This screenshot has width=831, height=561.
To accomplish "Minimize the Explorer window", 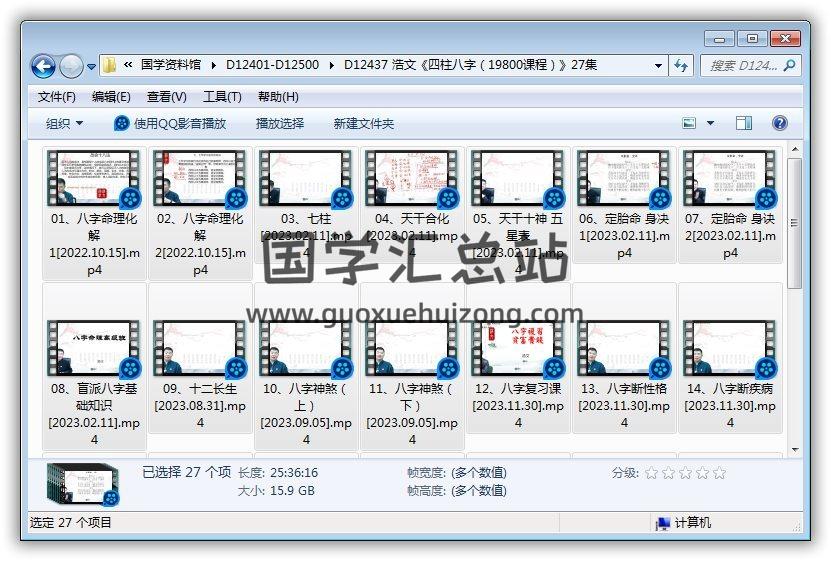I will 719,39.
